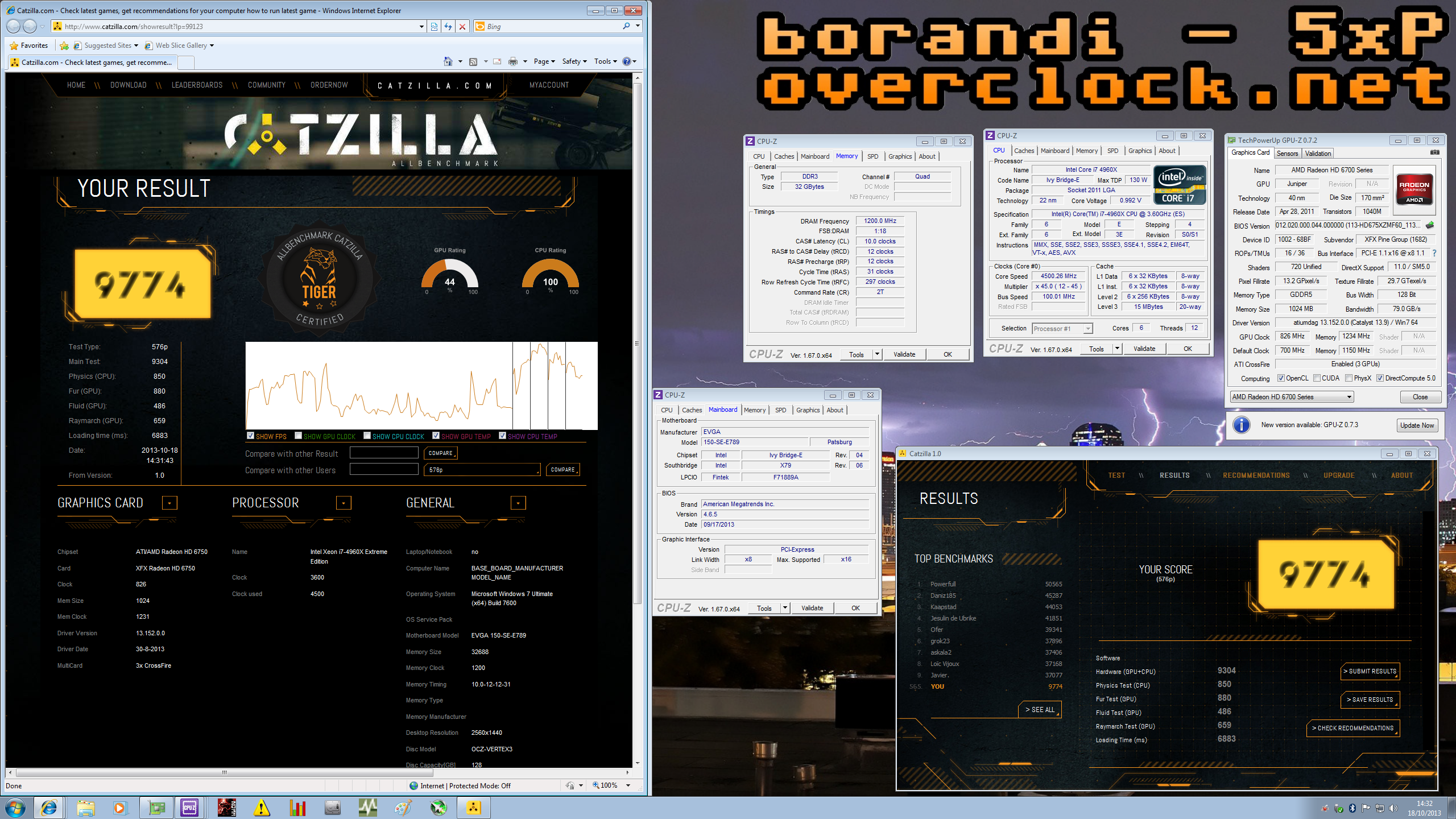
Task: Click the volume speaker tray icon
Action: [x=1393, y=808]
